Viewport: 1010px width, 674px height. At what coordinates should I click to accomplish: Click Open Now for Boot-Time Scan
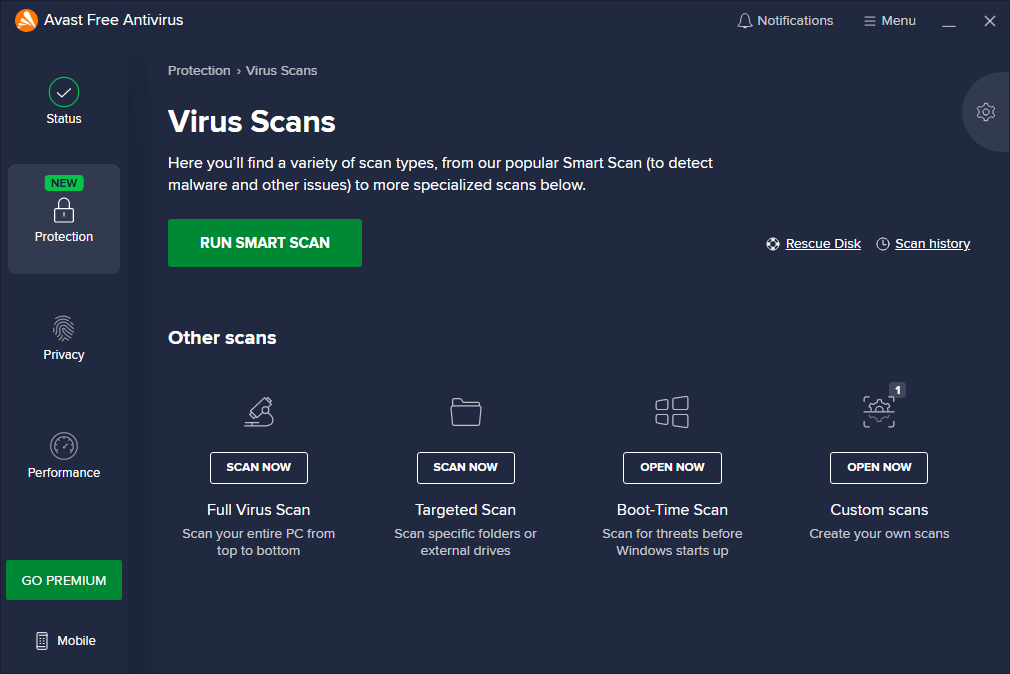(672, 467)
